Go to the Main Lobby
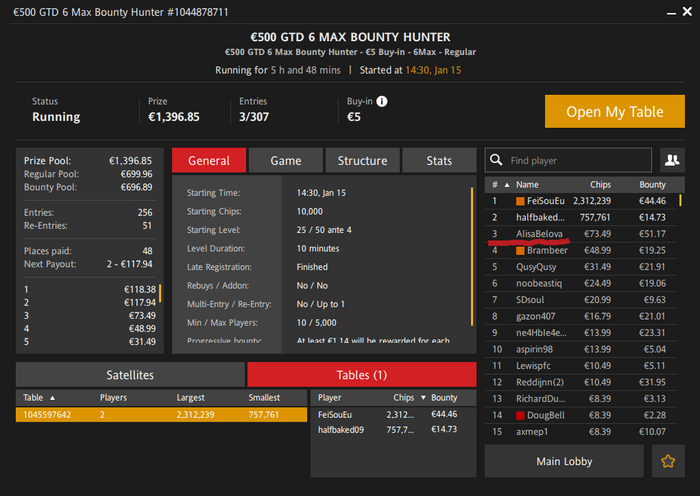The image size is (700, 496). (564, 461)
